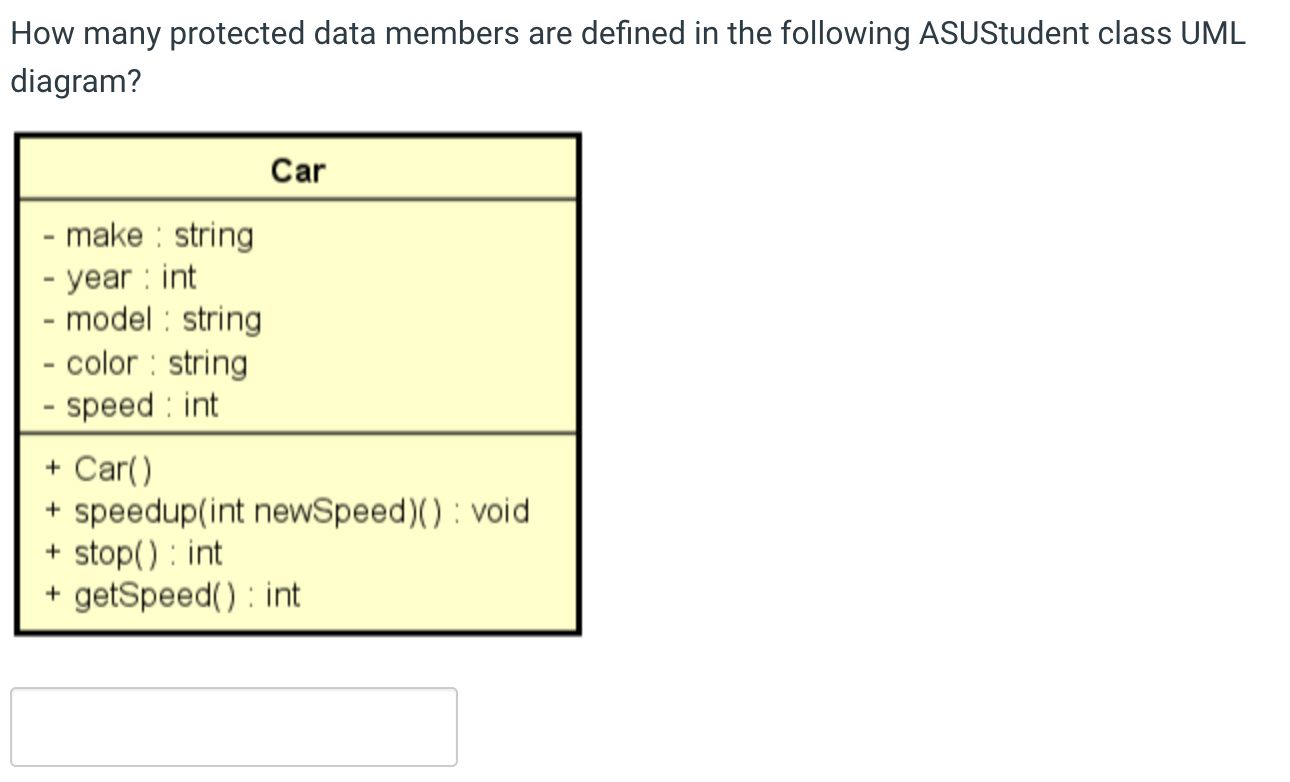Click the plus sign before Car() constructor

point(50,467)
